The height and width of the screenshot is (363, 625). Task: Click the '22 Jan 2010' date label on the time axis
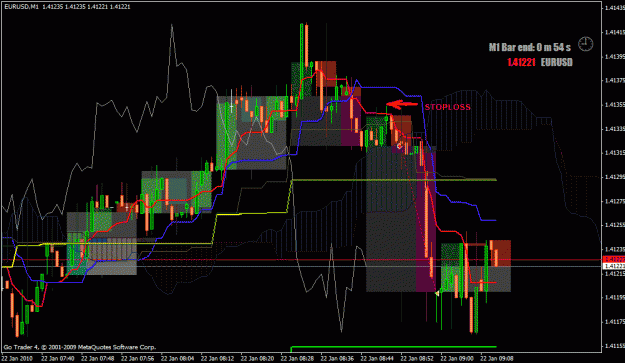[x=18, y=358]
